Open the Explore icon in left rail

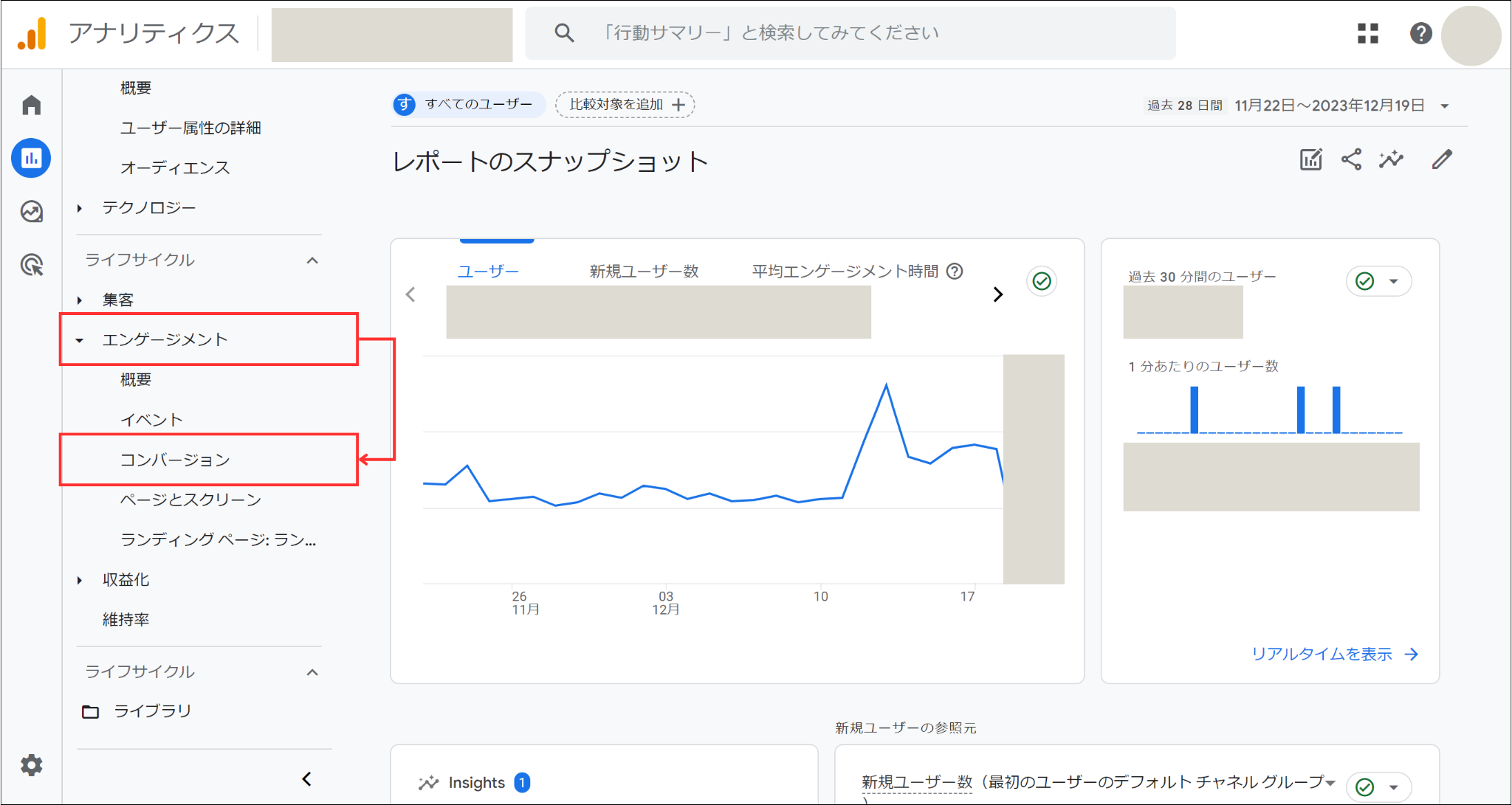[31, 212]
